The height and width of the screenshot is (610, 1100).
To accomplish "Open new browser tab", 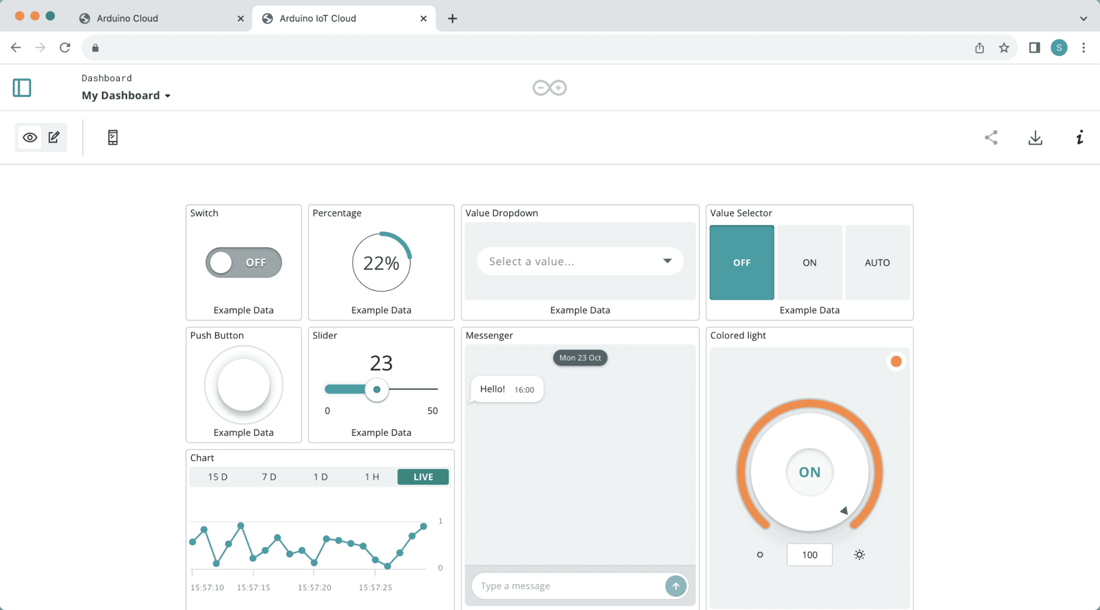I will click(x=452, y=18).
